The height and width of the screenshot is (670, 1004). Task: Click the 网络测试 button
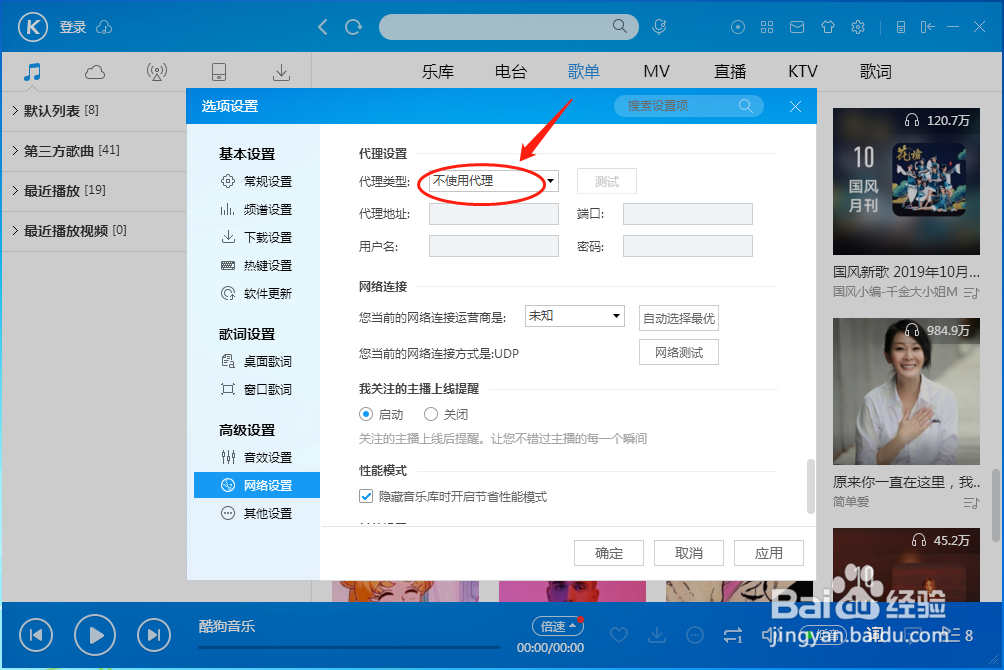tap(678, 352)
